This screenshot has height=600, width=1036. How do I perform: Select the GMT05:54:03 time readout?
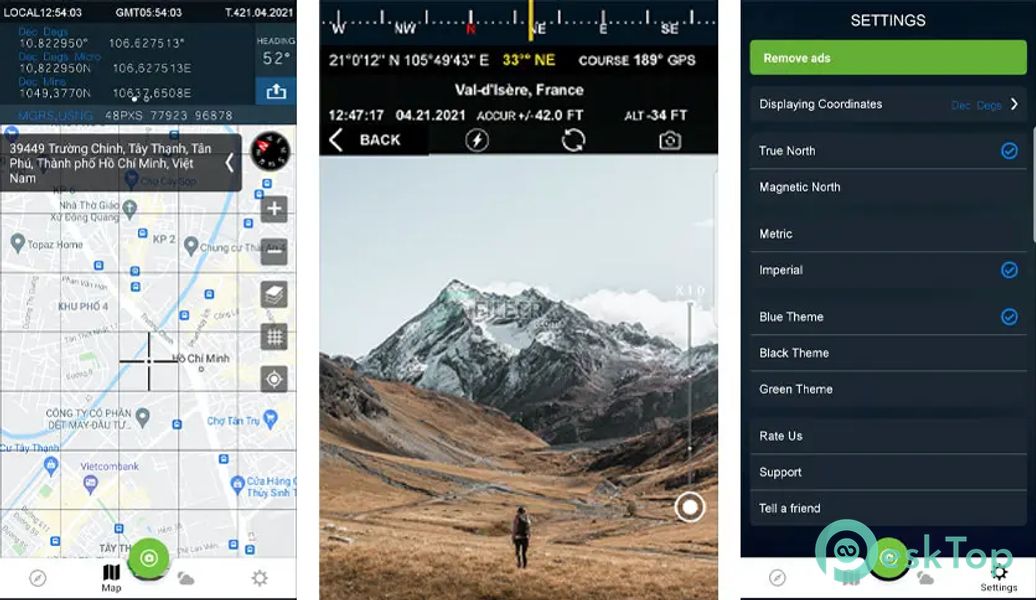(x=148, y=12)
